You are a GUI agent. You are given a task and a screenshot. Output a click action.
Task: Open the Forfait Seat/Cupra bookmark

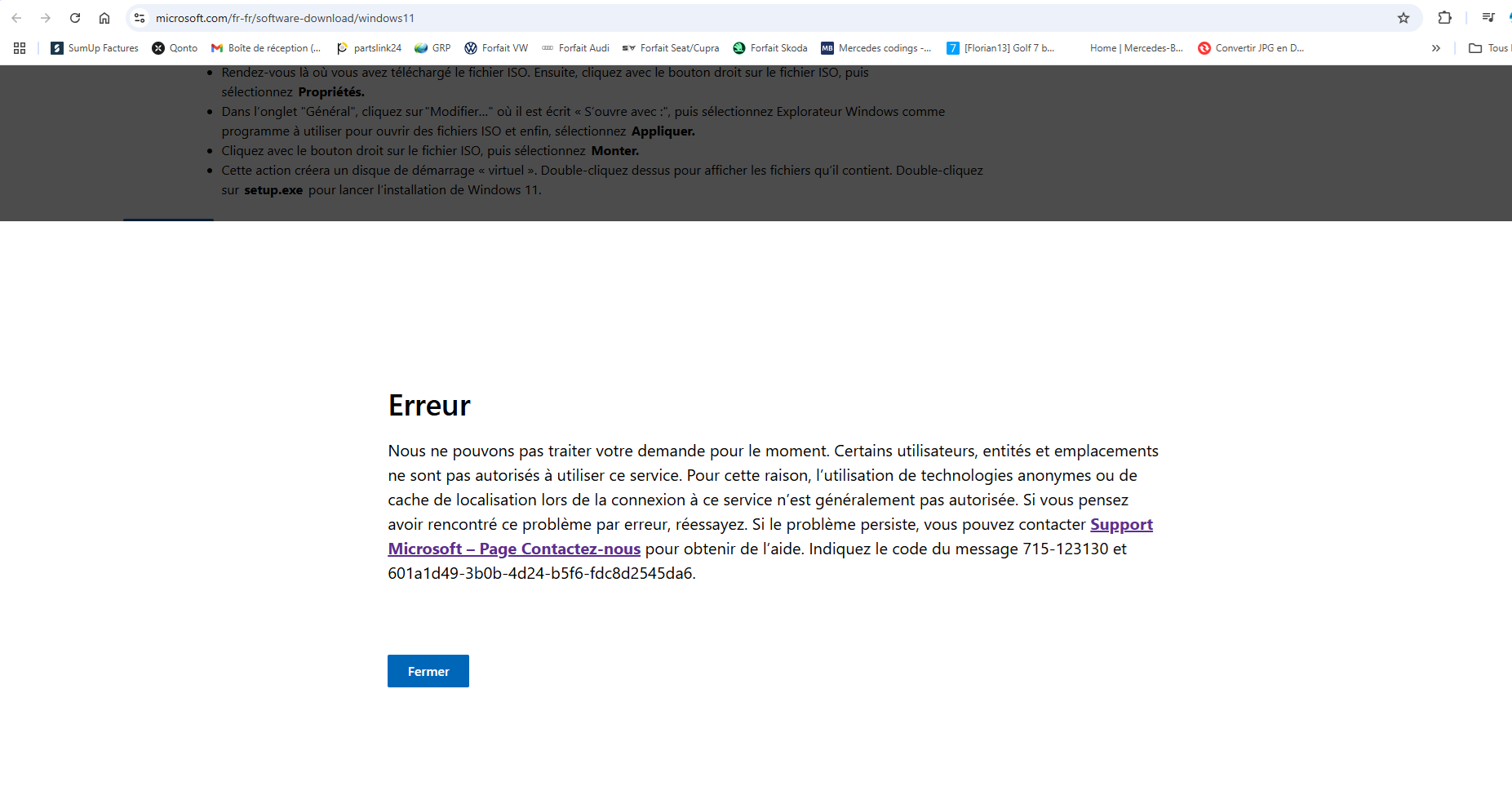click(671, 48)
